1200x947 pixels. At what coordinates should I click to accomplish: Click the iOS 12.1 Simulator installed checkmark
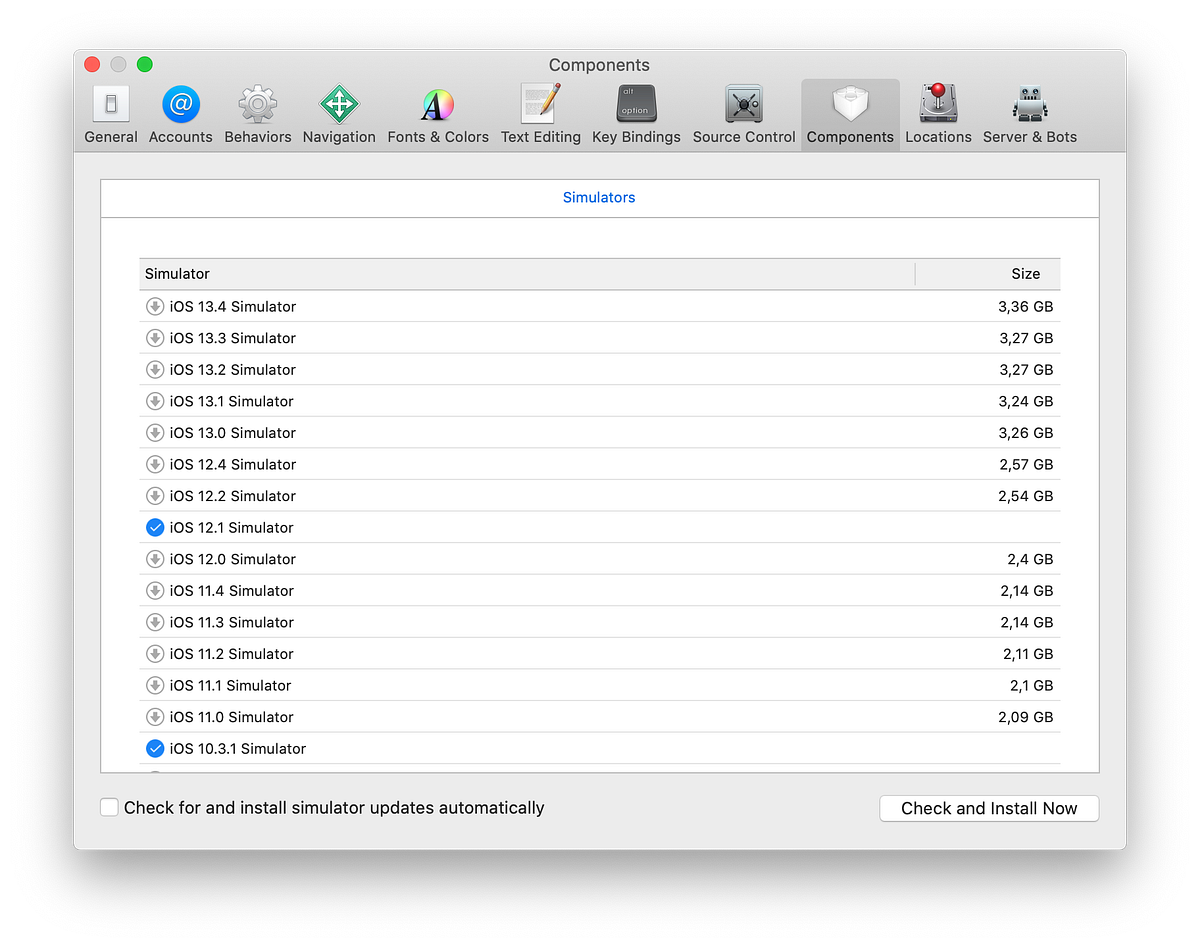[x=155, y=527]
